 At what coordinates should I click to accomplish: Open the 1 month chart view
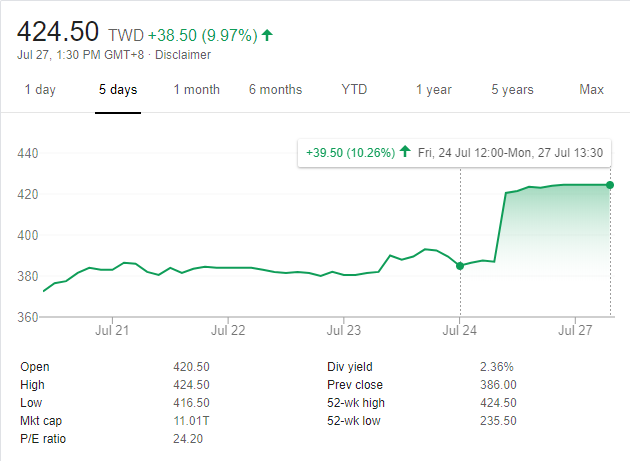point(196,90)
